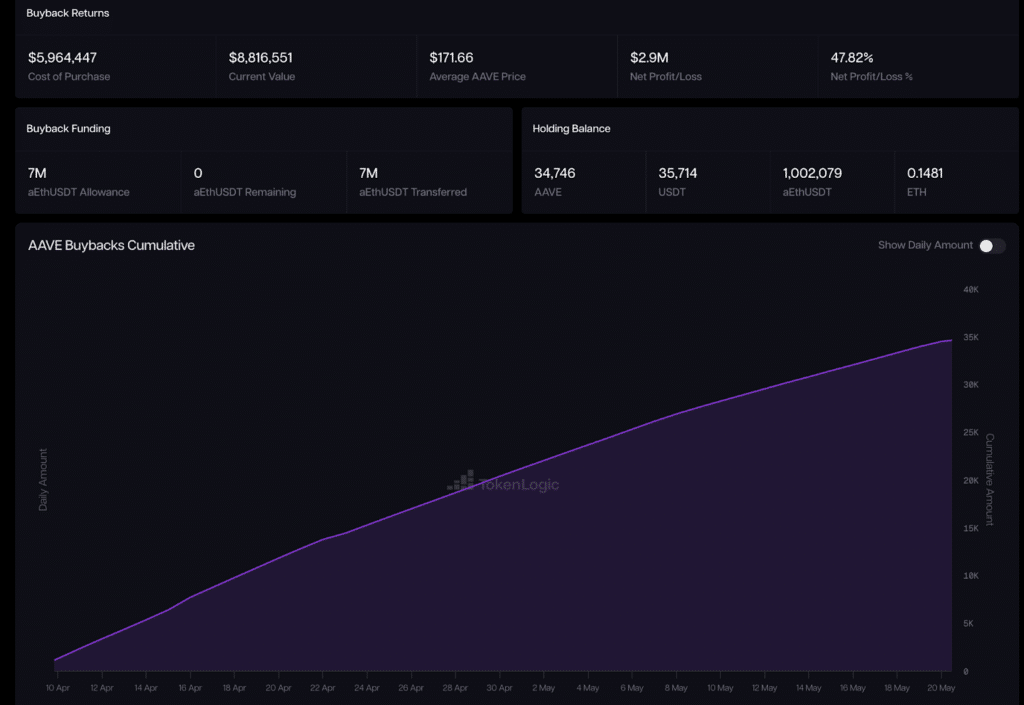Click the 7M aEthUSDT Allowance value

click(37, 173)
